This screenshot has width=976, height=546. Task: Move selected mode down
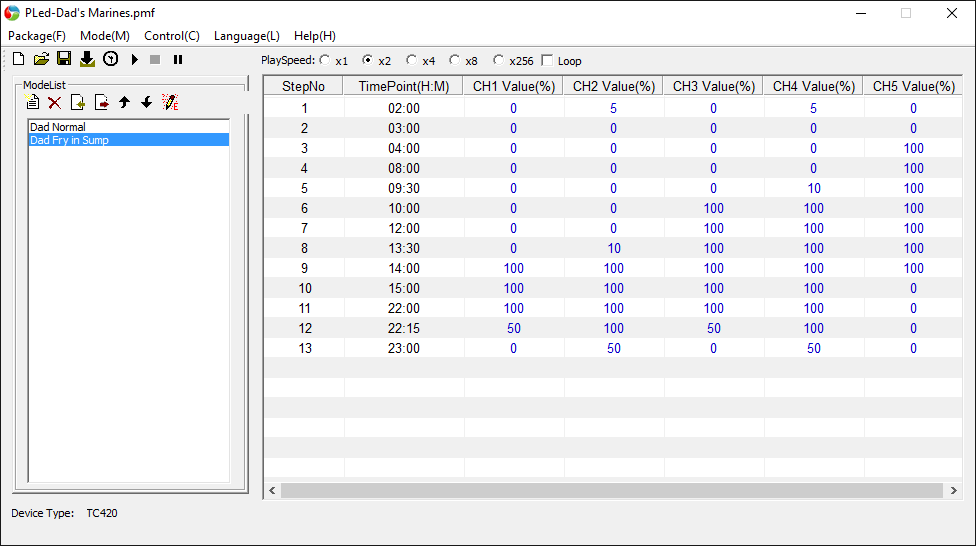[146, 102]
